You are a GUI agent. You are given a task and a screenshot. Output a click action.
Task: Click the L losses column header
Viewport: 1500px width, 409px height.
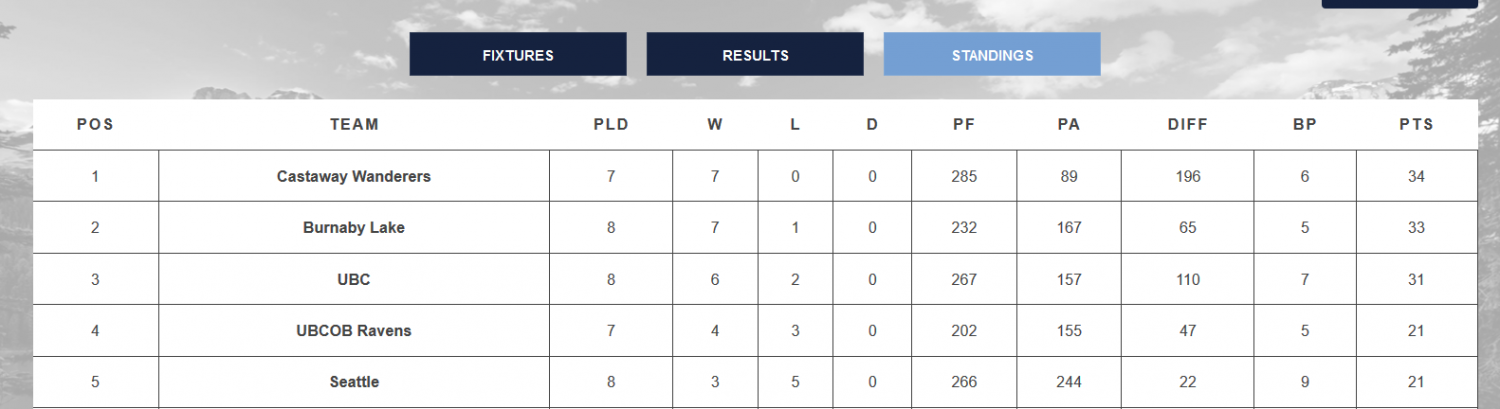795,125
